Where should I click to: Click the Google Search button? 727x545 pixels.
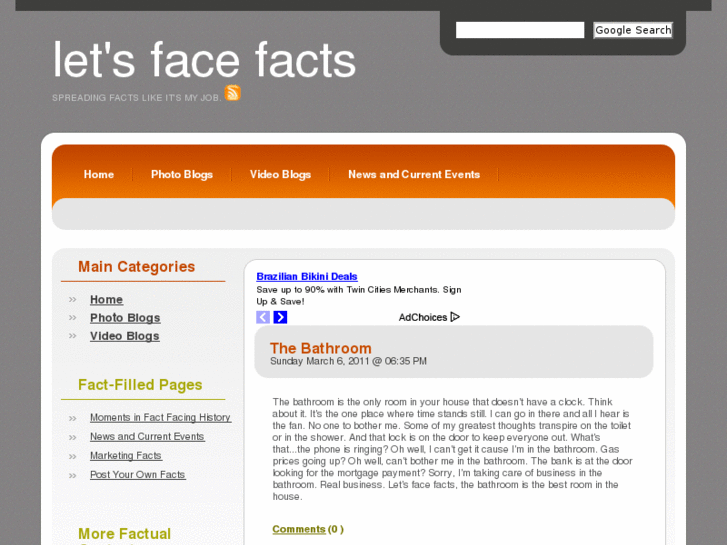tap(633, 30)
